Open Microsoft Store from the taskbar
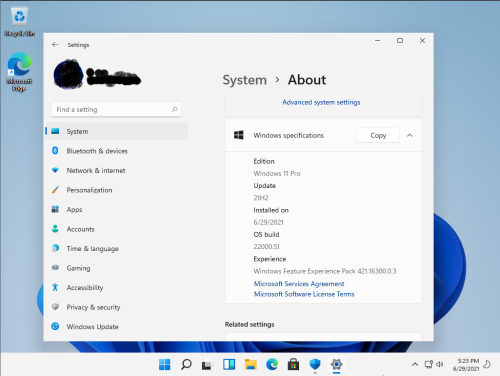The height and width of the screenshot is (376, 500). 293,364
